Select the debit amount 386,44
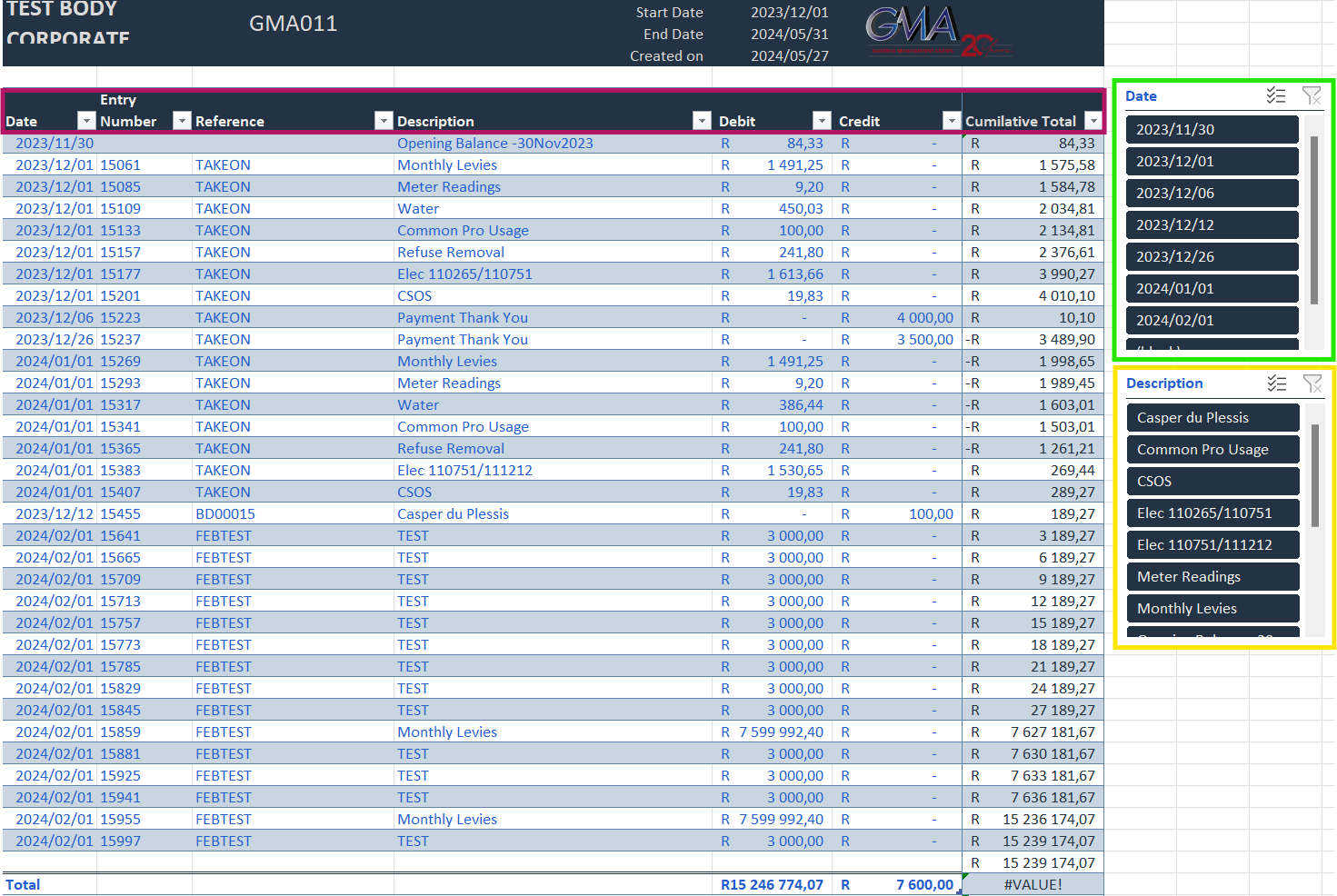Image resolution: width=1337 pixels, height=896 pixels. click(x=773, y=404)
